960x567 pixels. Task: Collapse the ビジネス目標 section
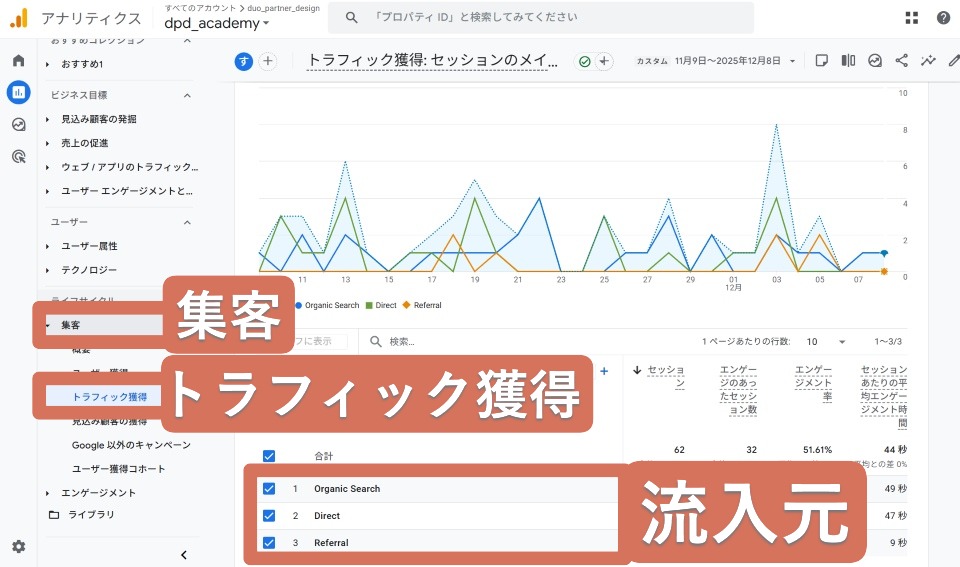pyautogui.click(x=187, y=95)
